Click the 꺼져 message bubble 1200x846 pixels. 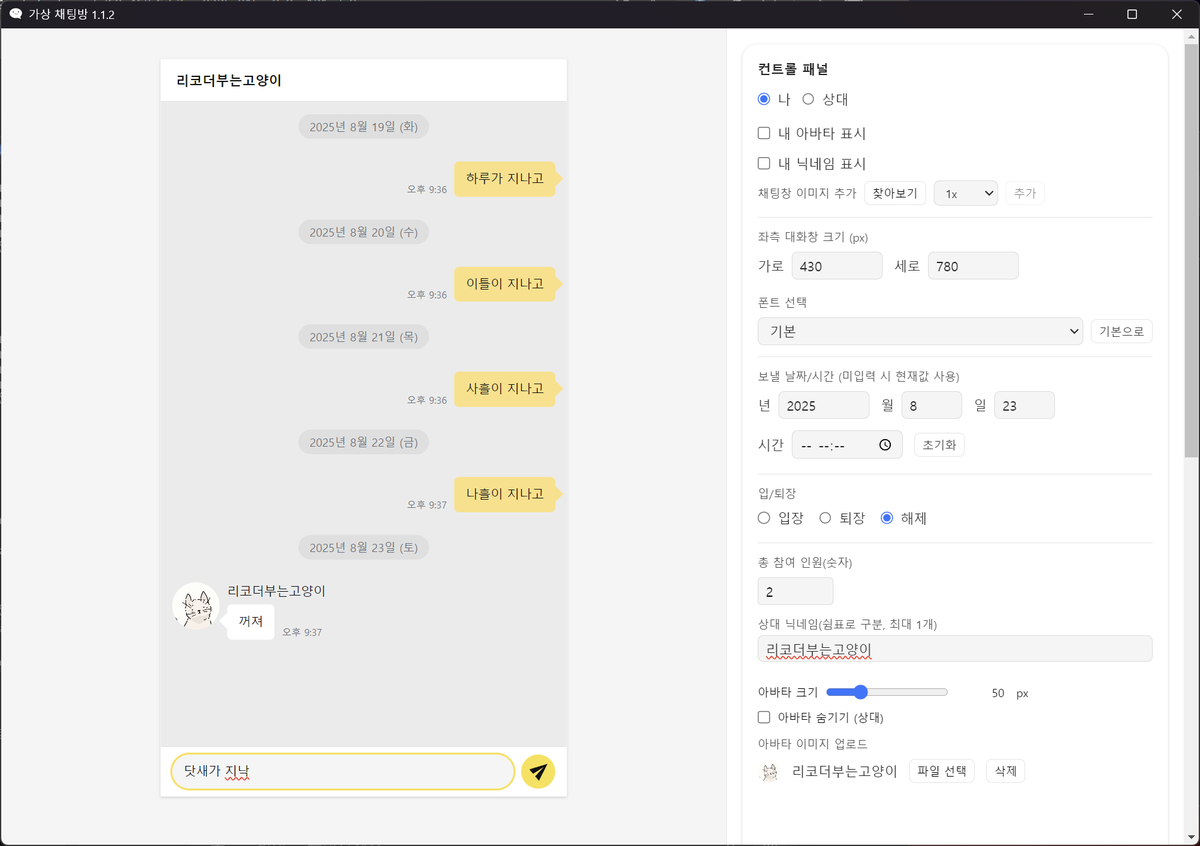tap(250, 622)
